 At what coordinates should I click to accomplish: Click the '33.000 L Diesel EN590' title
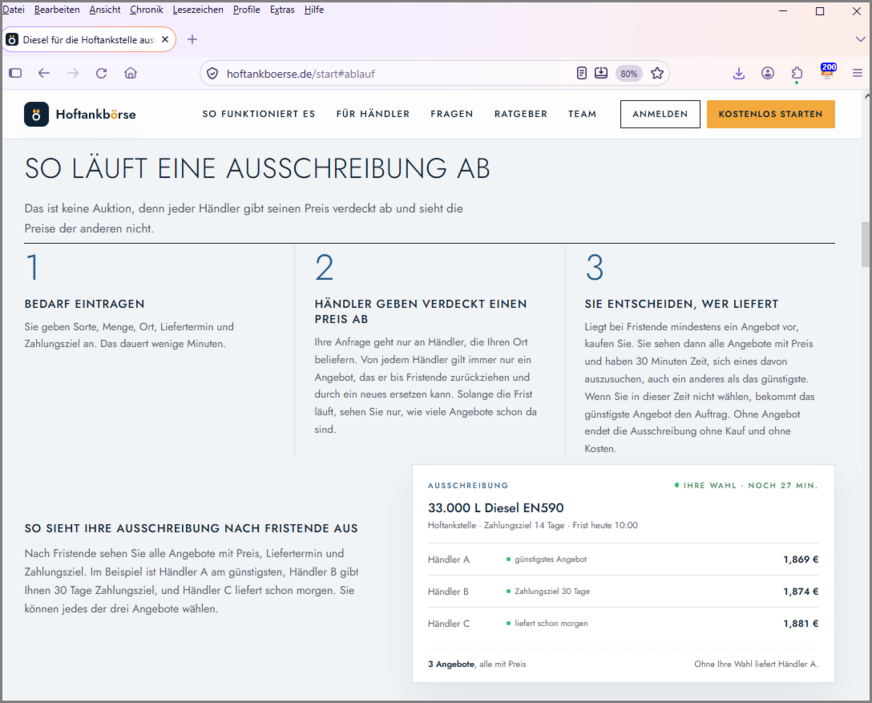pos(496,508)
